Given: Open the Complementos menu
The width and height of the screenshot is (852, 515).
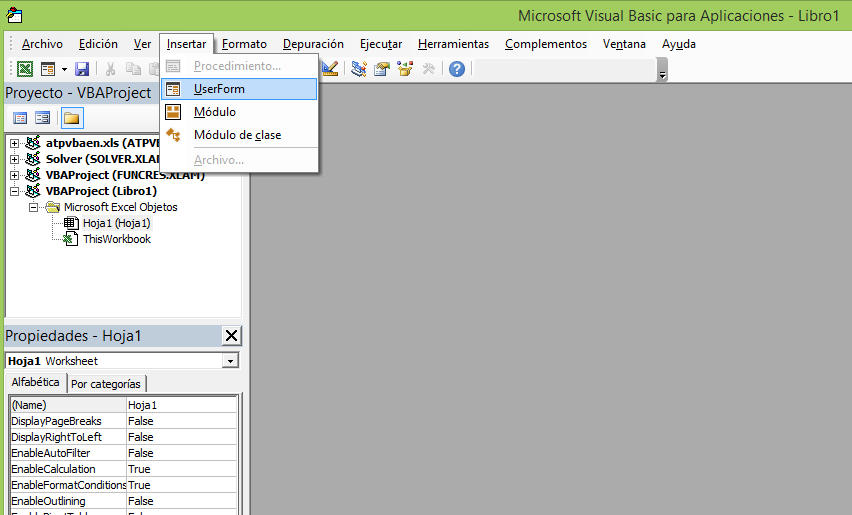Looking at the screenshot, I should [546, 44].
